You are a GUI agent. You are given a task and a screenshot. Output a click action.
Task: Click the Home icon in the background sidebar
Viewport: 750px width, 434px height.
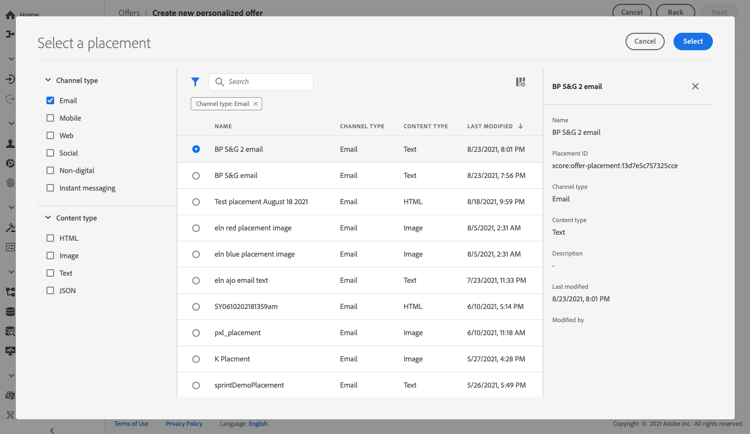click(x=10, y=15)
